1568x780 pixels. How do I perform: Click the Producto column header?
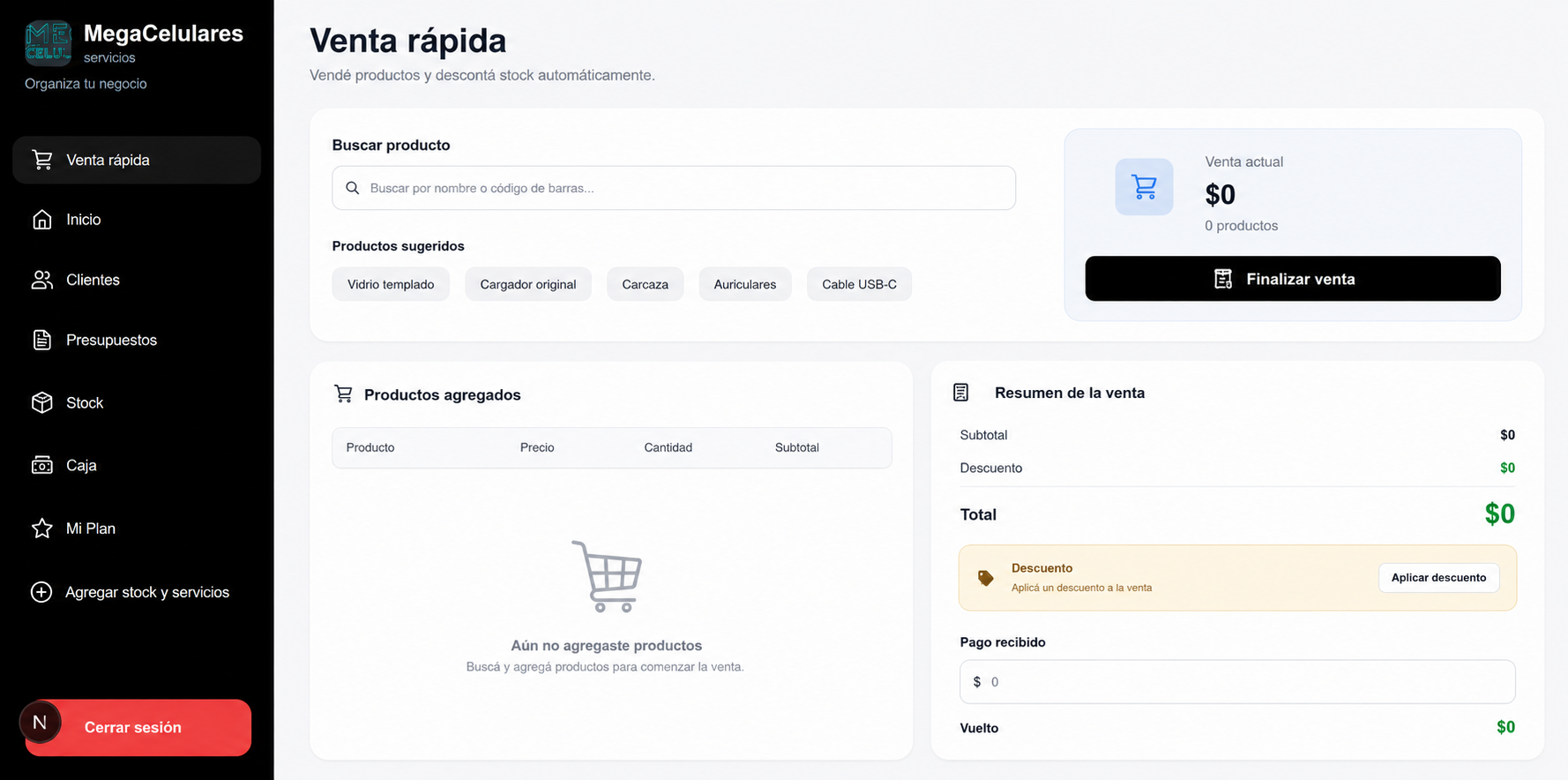[x=370, y=447]
